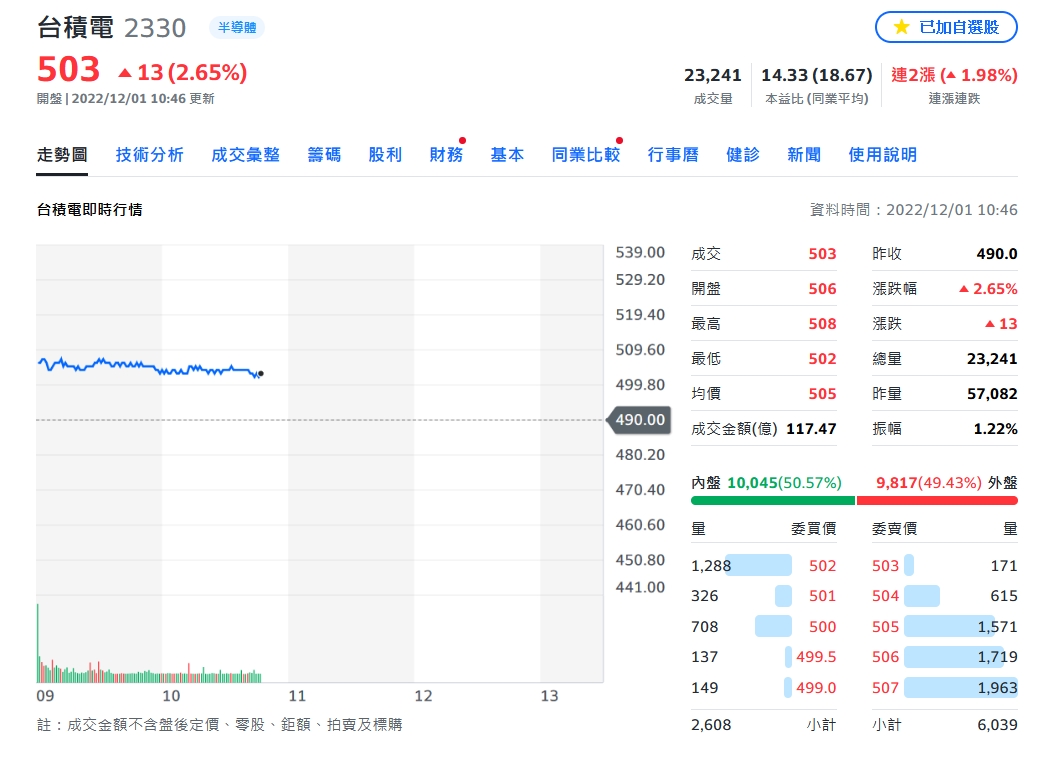
Task: Open the 半導體 category tag
Action: tap(237, 28)
